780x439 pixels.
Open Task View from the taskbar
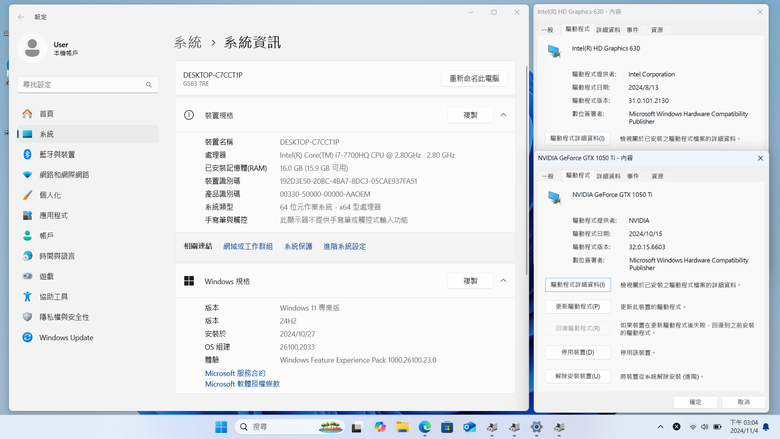point(357,427)
